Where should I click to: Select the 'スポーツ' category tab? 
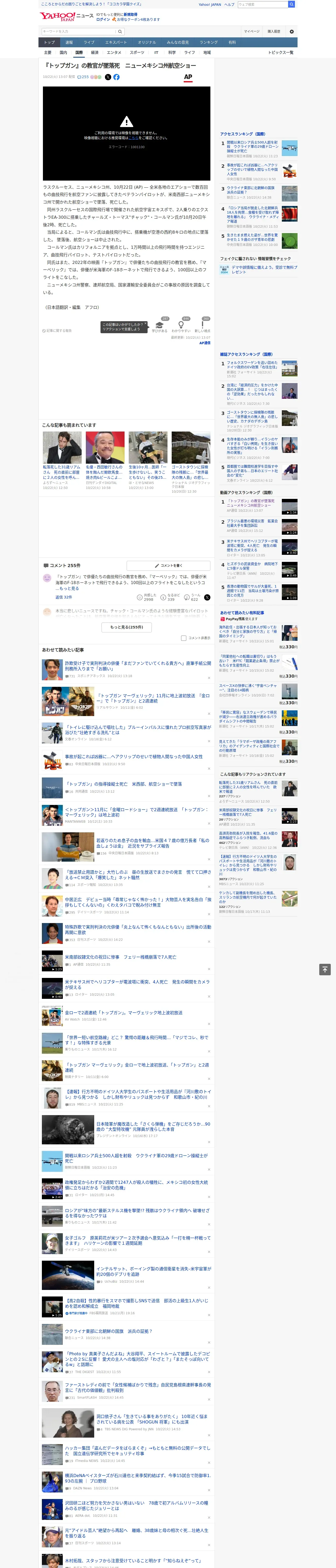pyautogui.click(x=137, y=52)
